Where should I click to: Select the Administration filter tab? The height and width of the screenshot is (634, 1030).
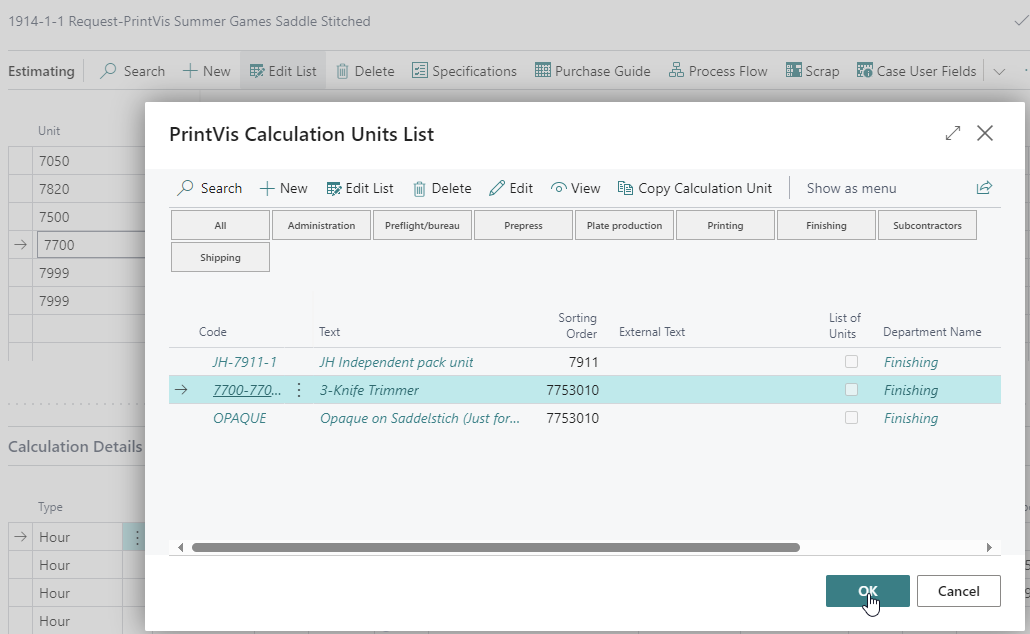321,225
